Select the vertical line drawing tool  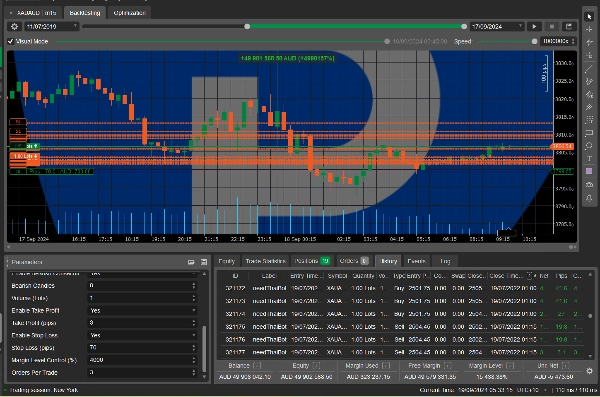click(589, 56)
